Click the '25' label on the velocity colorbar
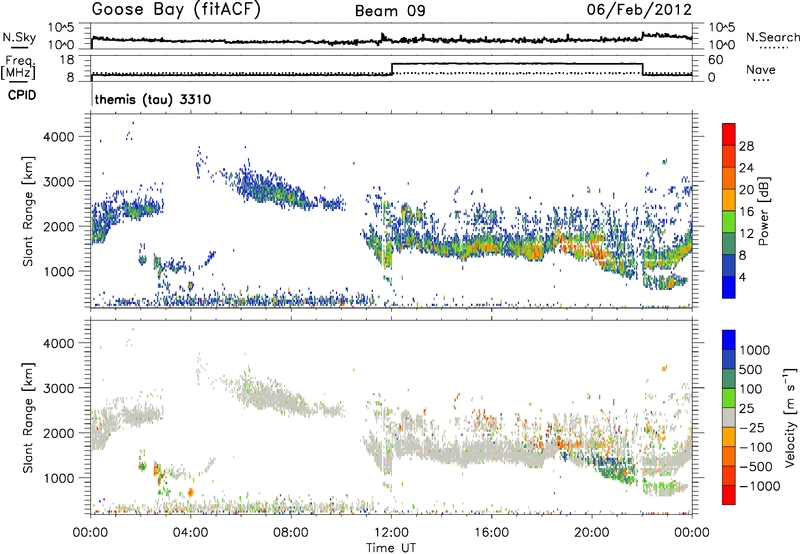800x554 pixels. coord(746,408)
